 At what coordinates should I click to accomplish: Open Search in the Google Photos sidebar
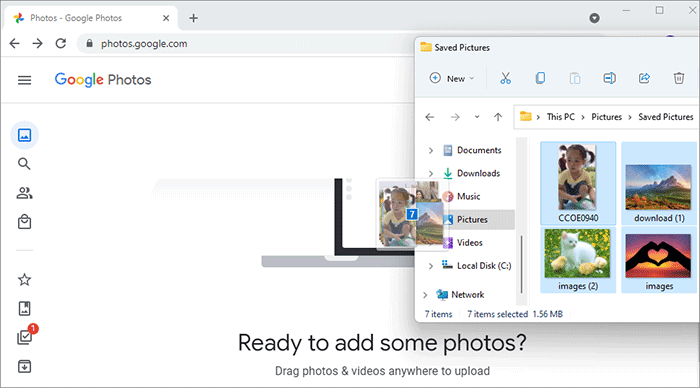[25, 164]
